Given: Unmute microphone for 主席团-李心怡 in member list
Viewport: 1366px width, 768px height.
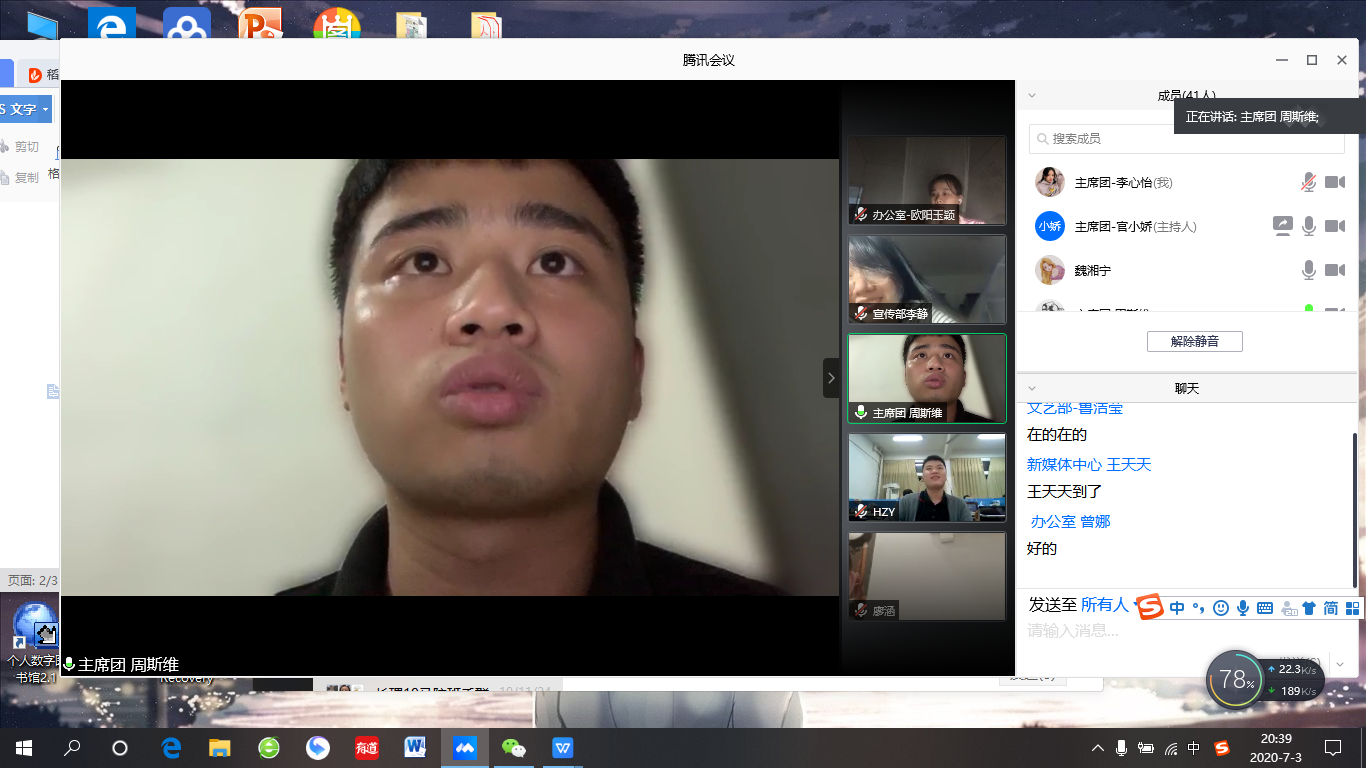Looking at the screenshot, I should click(x=1308, y=182).
